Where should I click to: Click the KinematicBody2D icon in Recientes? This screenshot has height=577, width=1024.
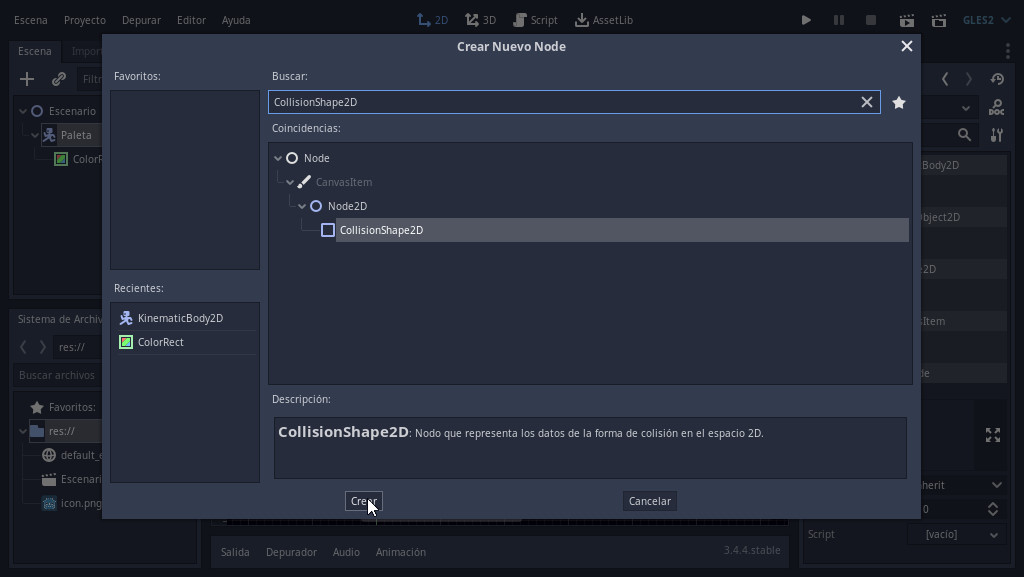tap(126, 318)
